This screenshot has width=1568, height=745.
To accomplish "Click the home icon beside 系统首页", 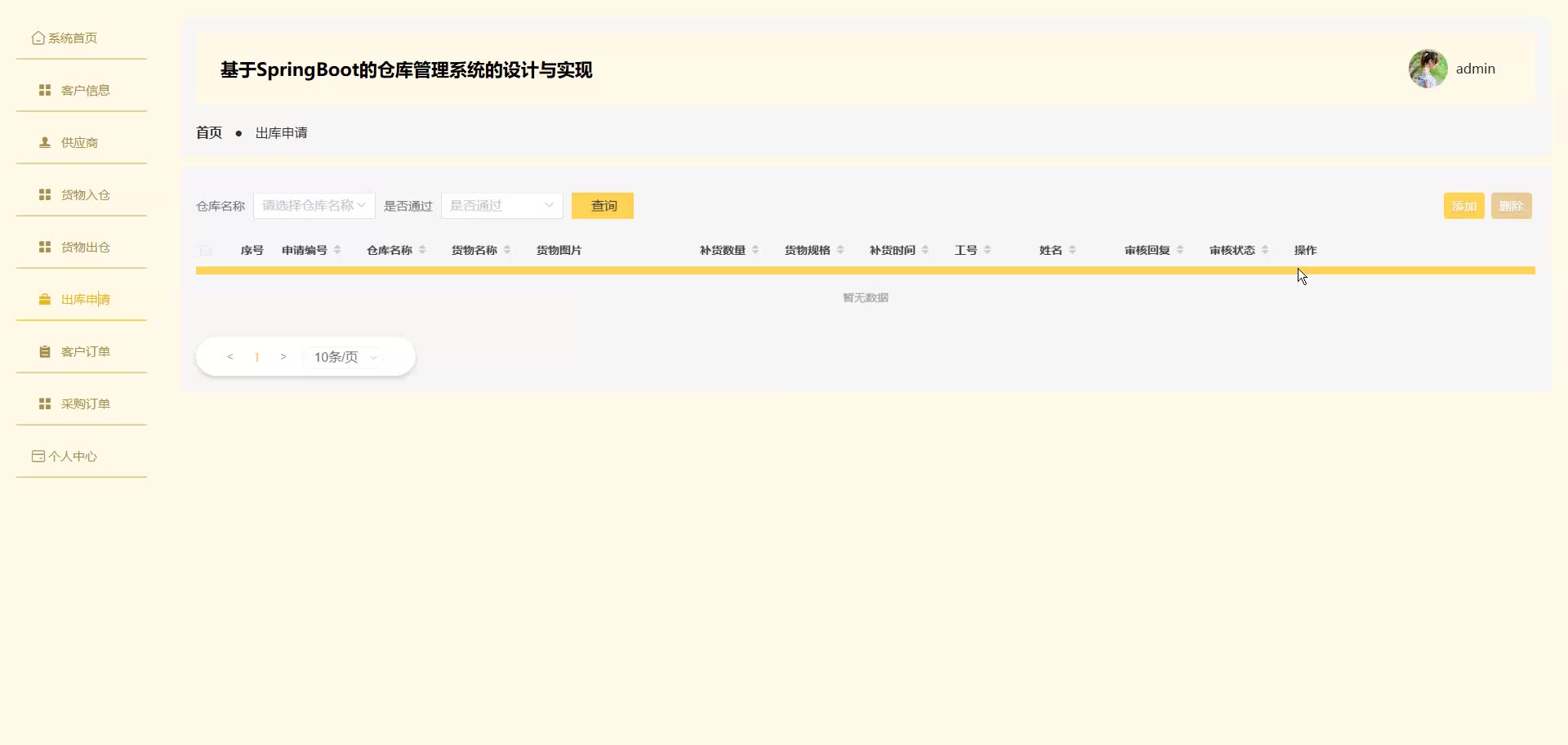I will coord(38,38).
